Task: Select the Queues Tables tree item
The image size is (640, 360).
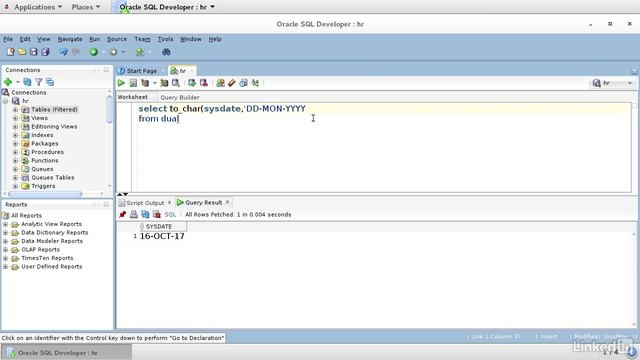Action: (x=53, y=178)
